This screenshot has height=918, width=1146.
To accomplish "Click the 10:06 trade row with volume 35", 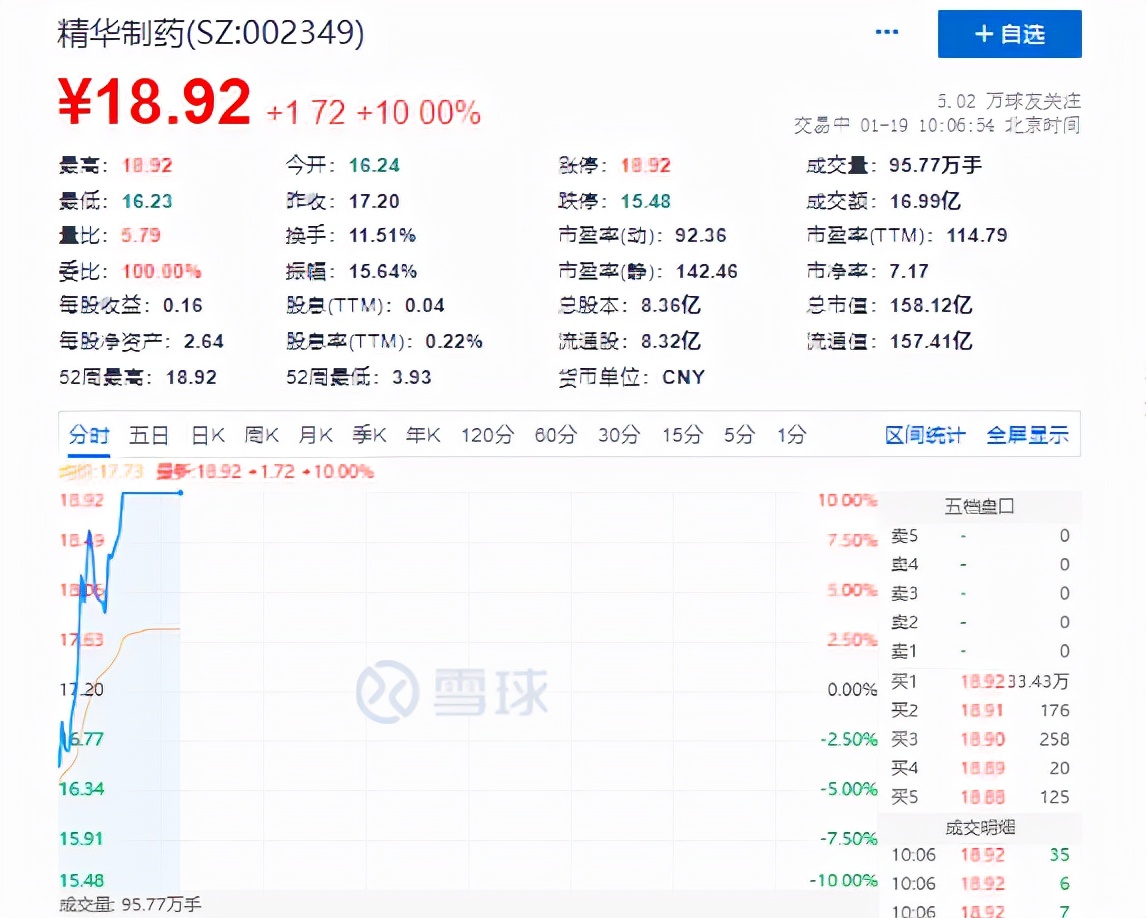I will click(x=980, y=854).
